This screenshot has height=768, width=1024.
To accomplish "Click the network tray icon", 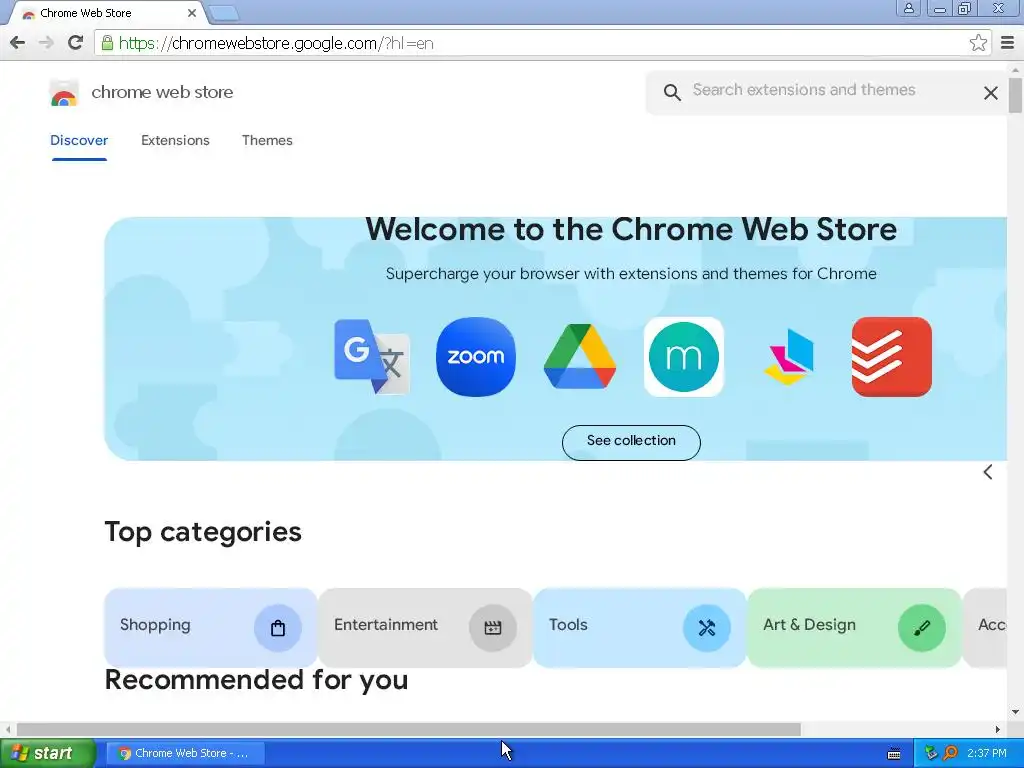I will 931,753.
